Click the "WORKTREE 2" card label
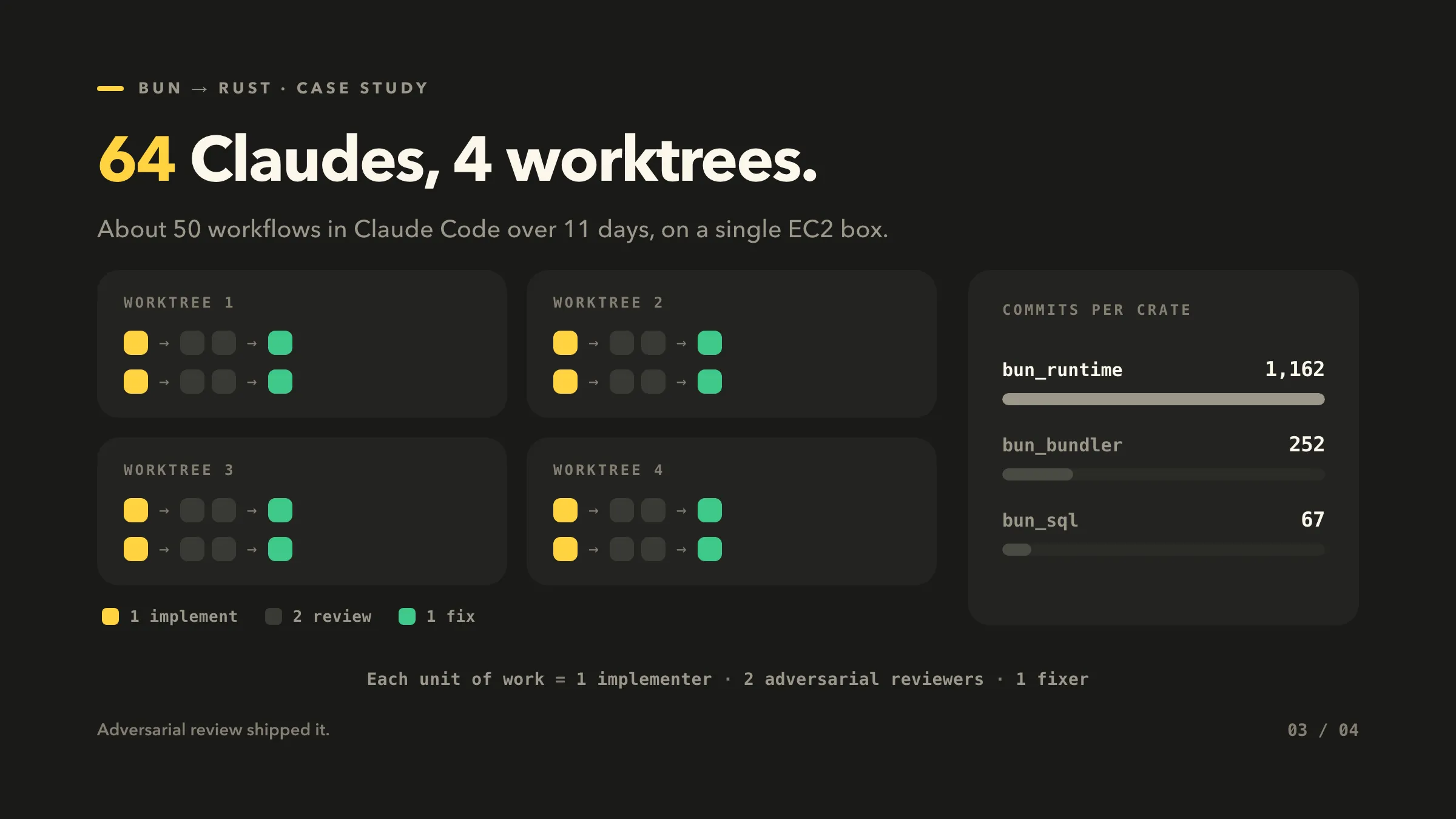 [608, 303]
